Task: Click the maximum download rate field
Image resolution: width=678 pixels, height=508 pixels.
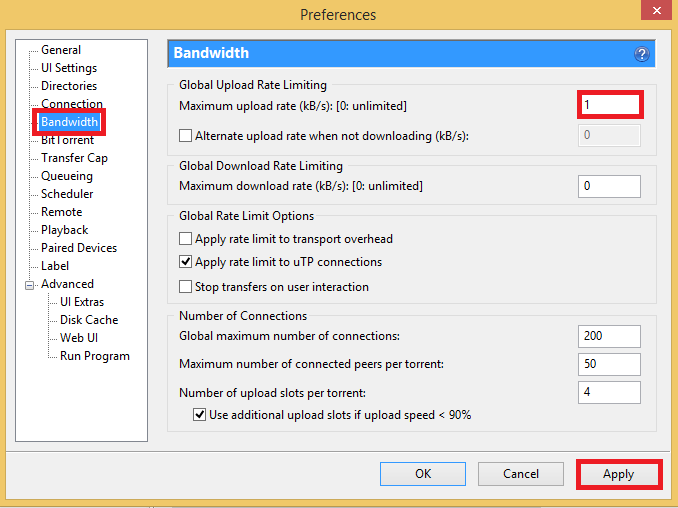Action: pos(609,186)
